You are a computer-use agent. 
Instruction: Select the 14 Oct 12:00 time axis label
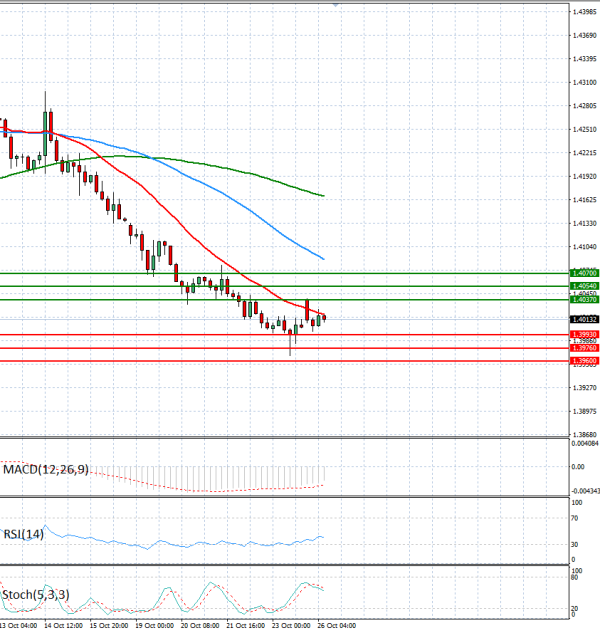pos(63,626)
